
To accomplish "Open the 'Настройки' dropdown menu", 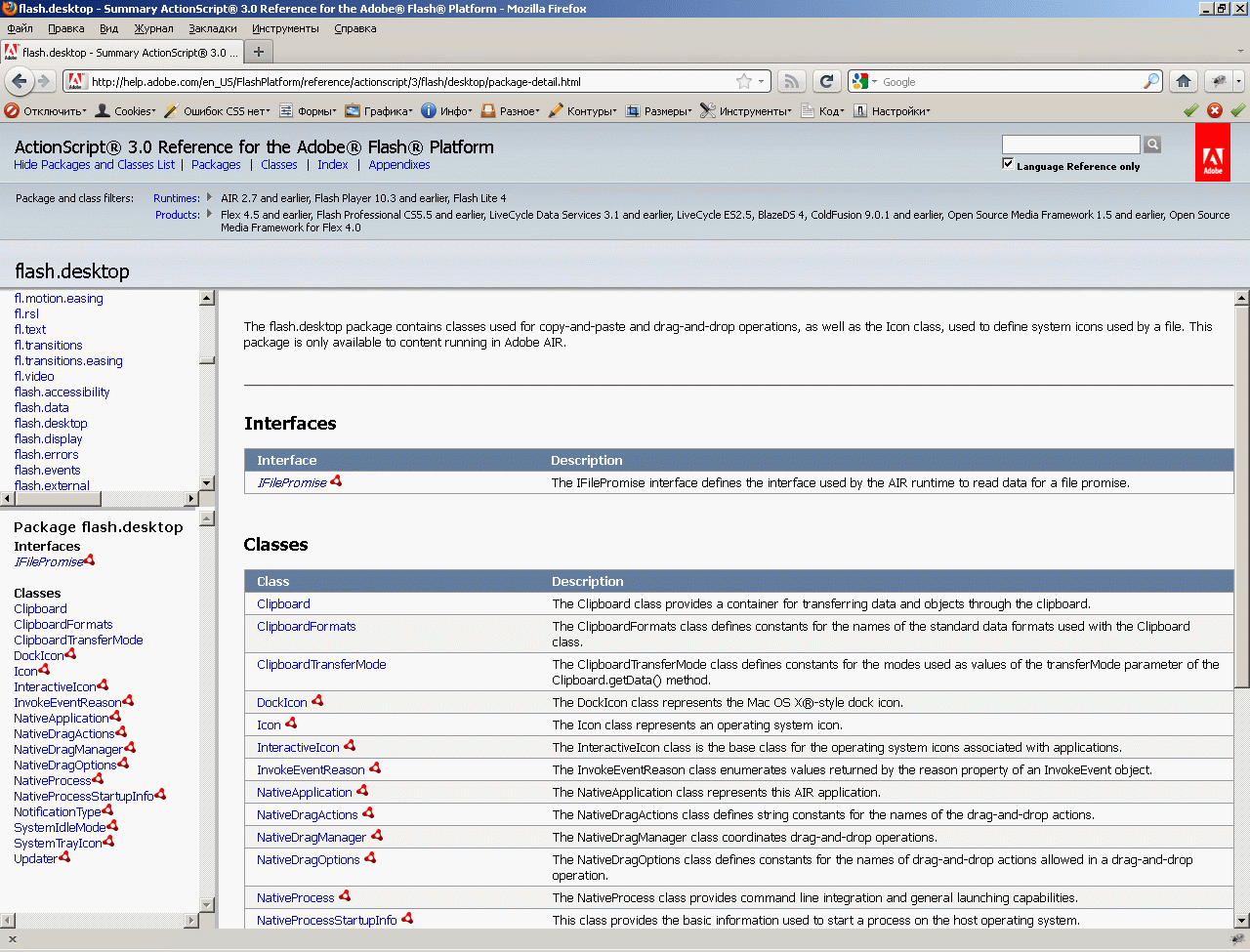I will click(x=892, y=111).
